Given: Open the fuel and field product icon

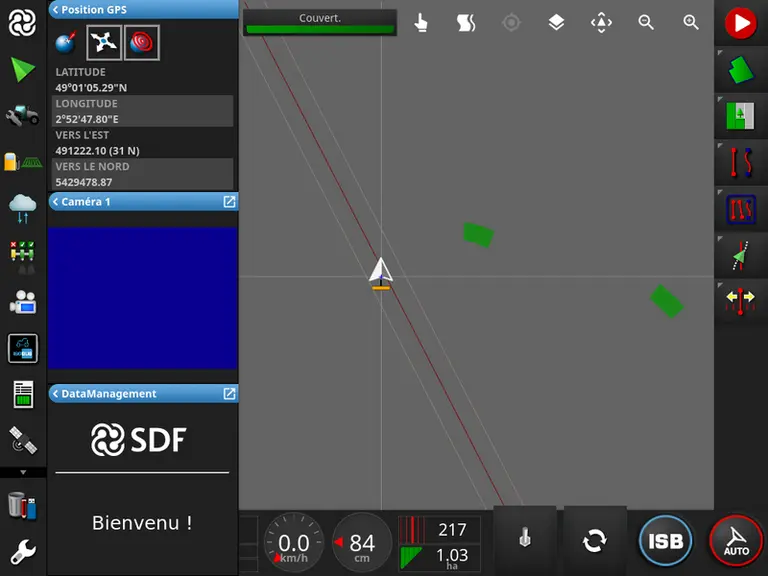Looking at the screenshot, I should point(23,162).
